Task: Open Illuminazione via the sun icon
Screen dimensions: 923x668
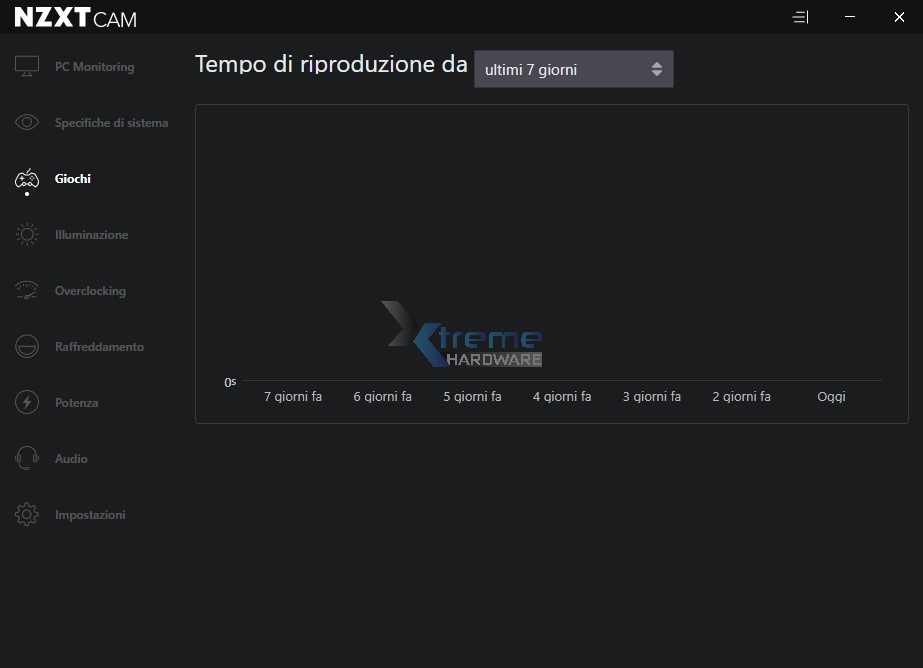Action: (x=27, y=235)
